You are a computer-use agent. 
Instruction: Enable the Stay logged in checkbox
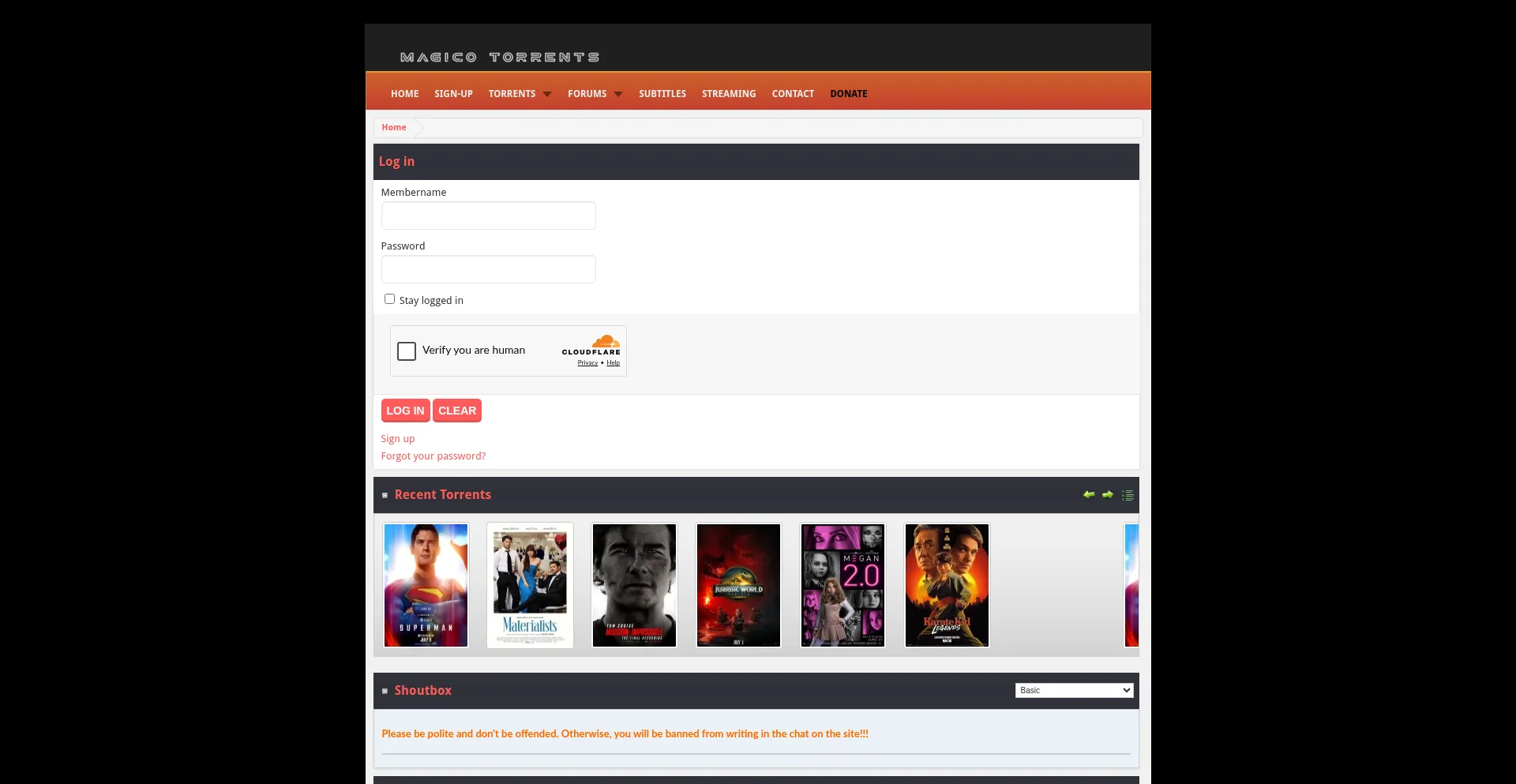389,299
